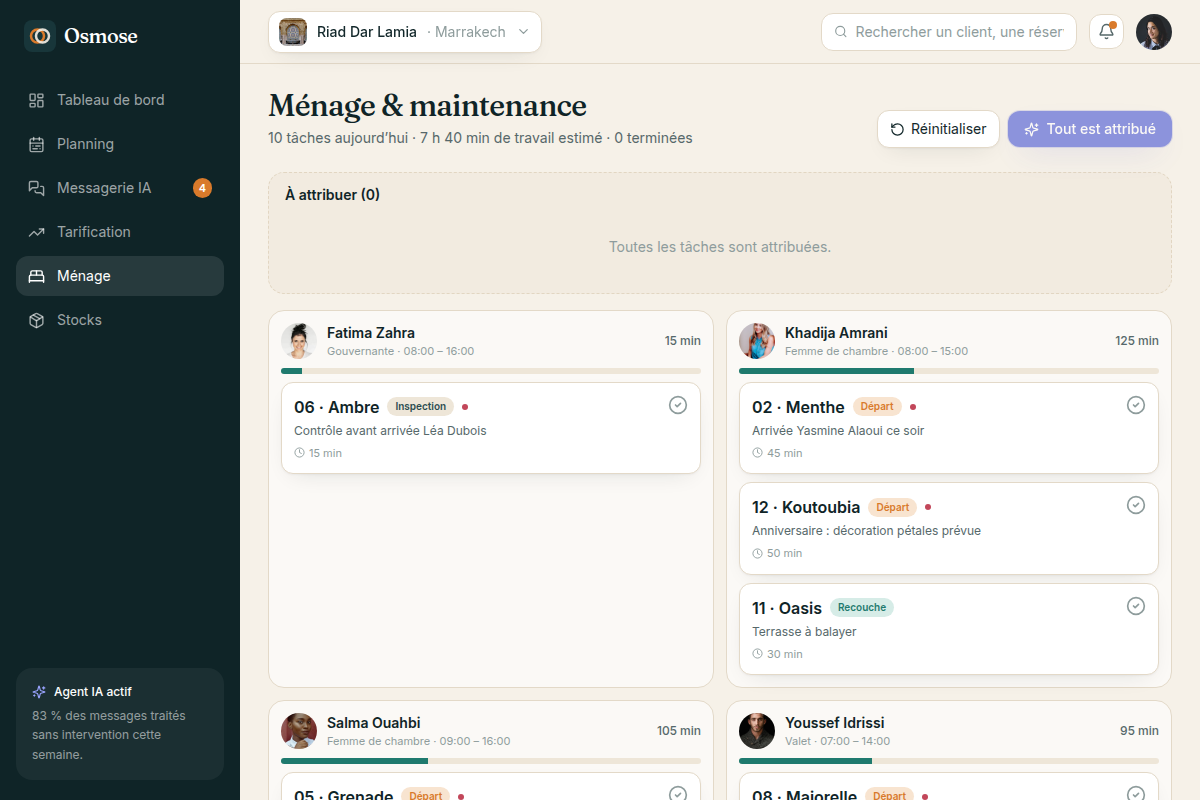Open the user profile avatar
Viewport: 1200px width, 800px height.
[1154, 32]
